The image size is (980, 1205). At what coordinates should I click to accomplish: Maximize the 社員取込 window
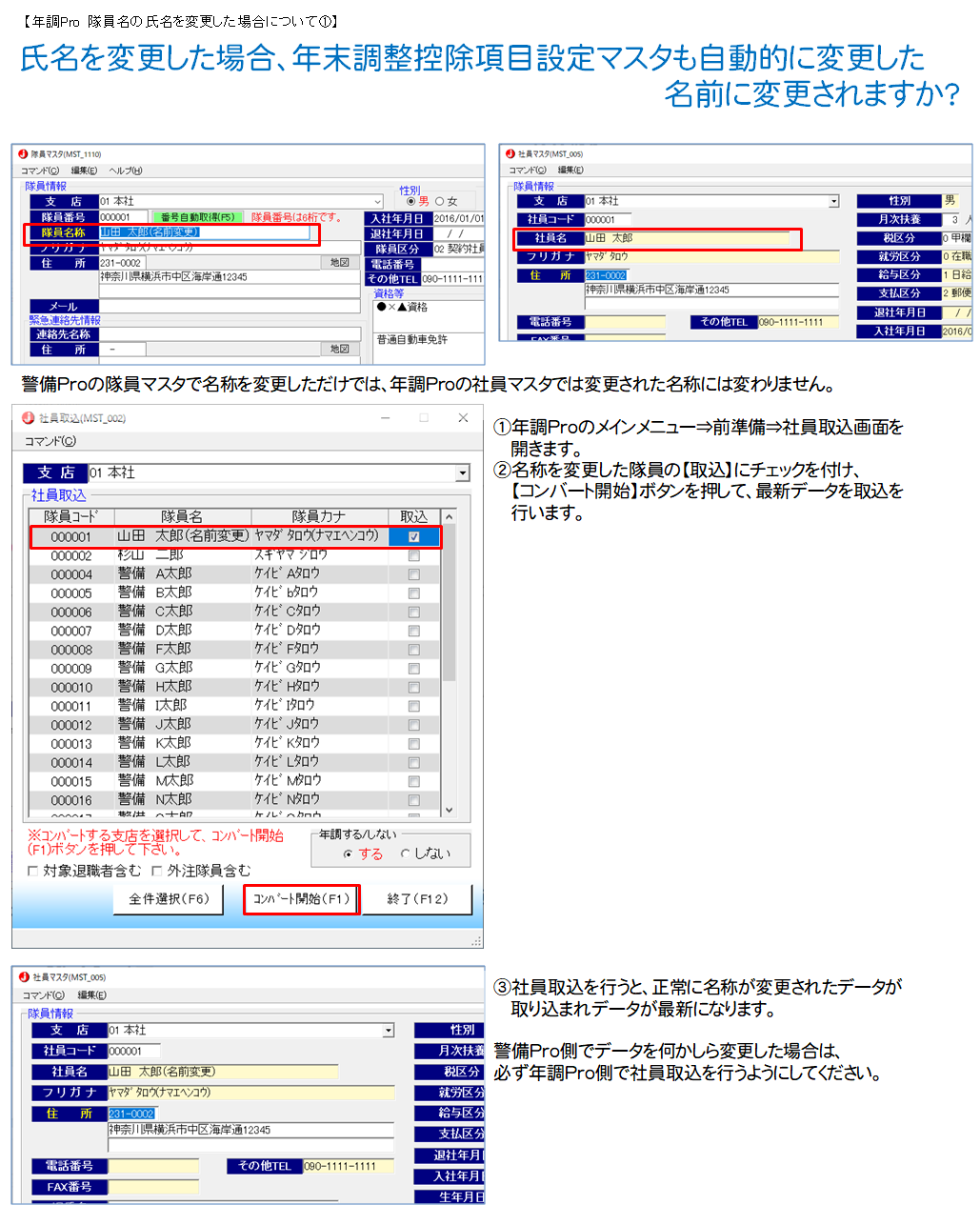click(x=424, y=418)
